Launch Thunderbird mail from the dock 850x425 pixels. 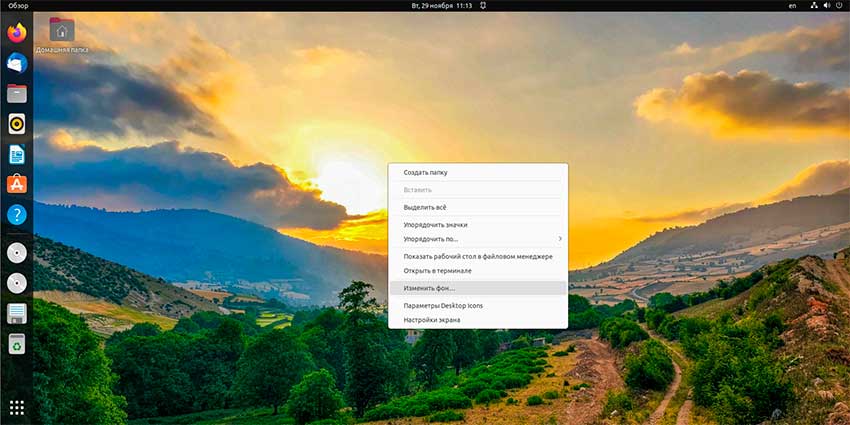16,63
